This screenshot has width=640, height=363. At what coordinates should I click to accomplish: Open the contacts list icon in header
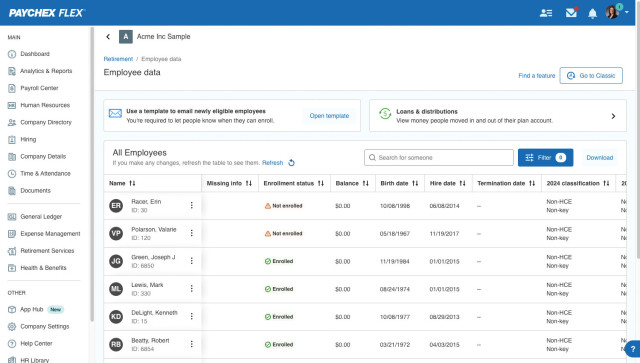[x=546, y=13]
